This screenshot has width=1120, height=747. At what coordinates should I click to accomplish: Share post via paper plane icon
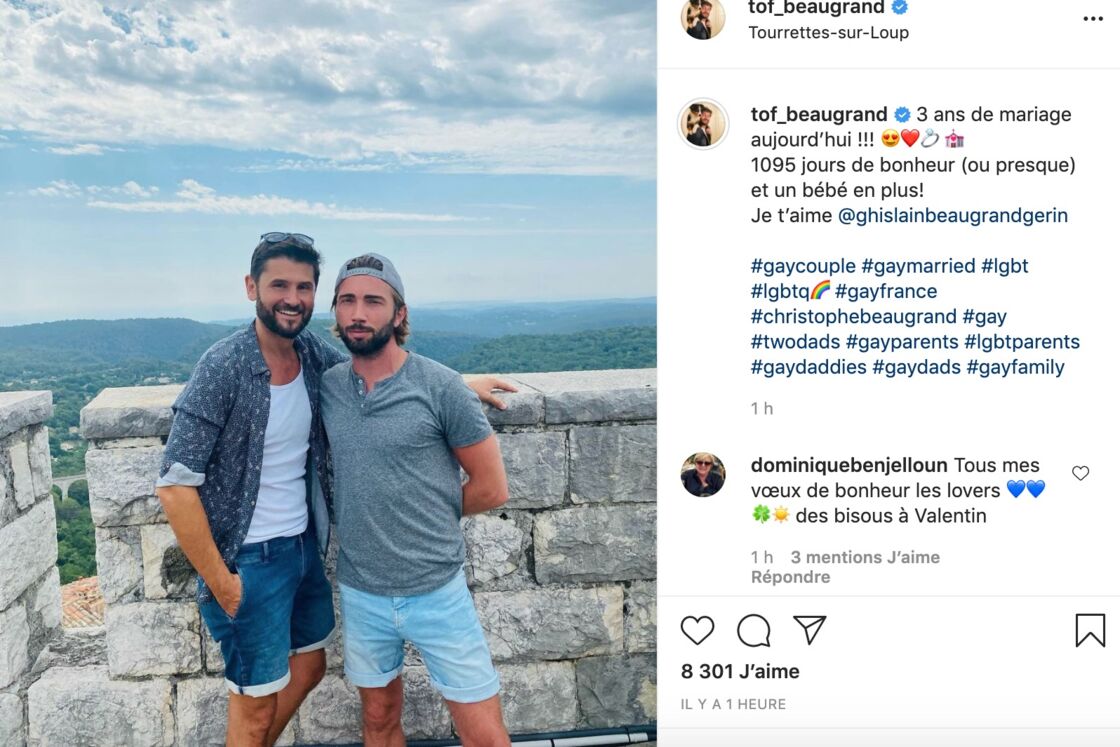[809, 630]
